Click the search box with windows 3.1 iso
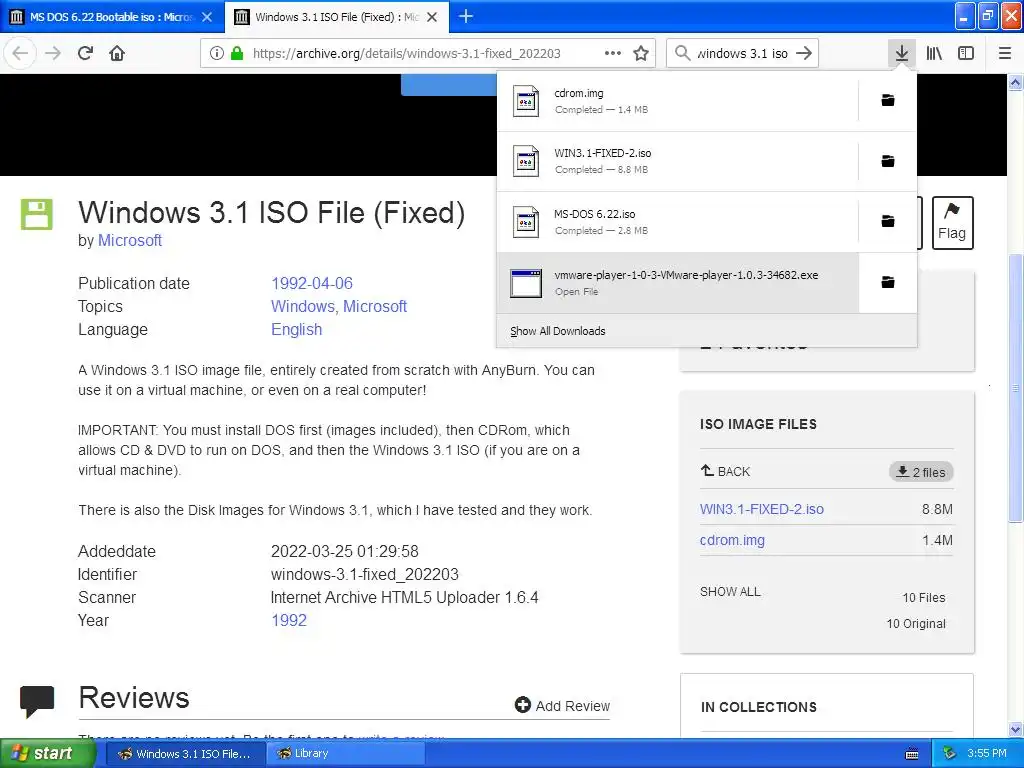The height and width of the screenshot is (768, 1024). point(742,53)
